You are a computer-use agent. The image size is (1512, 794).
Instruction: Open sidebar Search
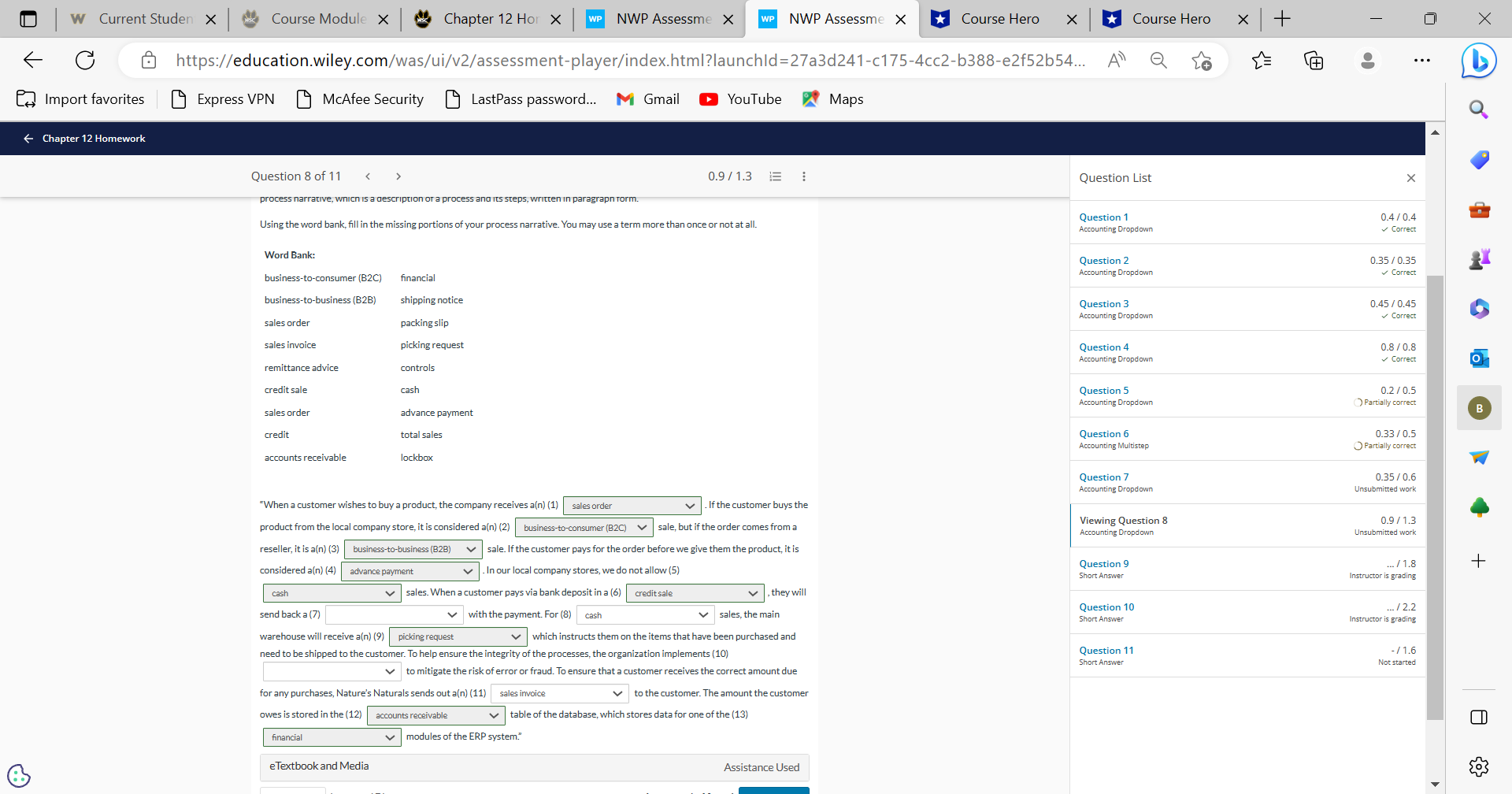click(x=1479, y=109)
